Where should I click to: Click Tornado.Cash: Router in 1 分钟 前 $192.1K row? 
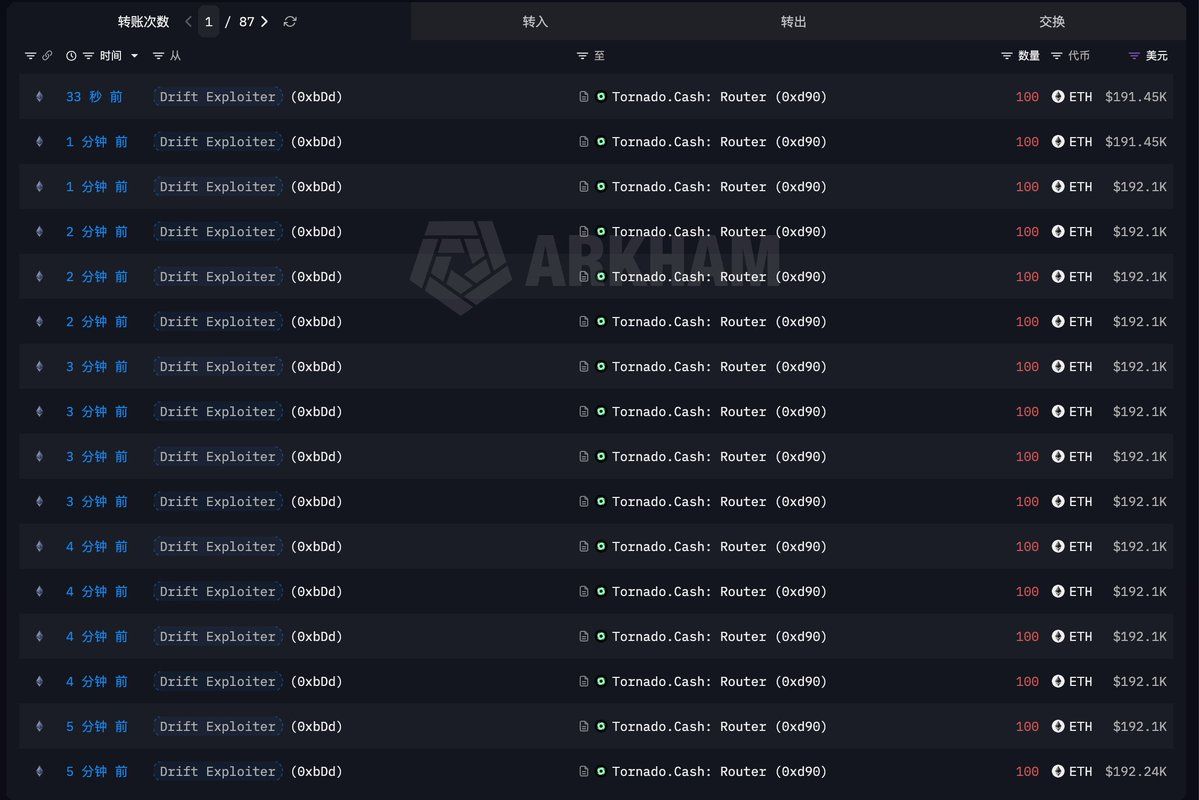tap(689, 187)
